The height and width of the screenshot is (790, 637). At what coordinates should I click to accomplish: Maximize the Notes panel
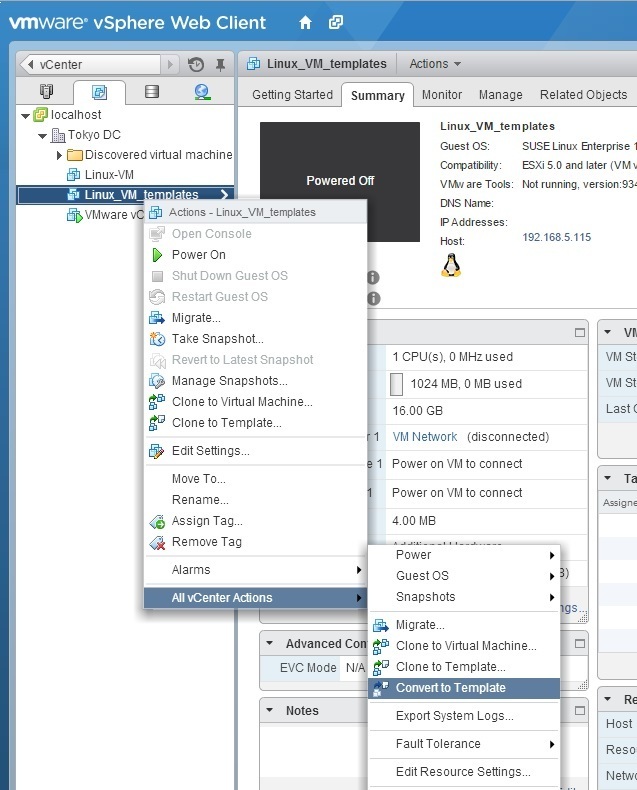(x=580, y=710)
